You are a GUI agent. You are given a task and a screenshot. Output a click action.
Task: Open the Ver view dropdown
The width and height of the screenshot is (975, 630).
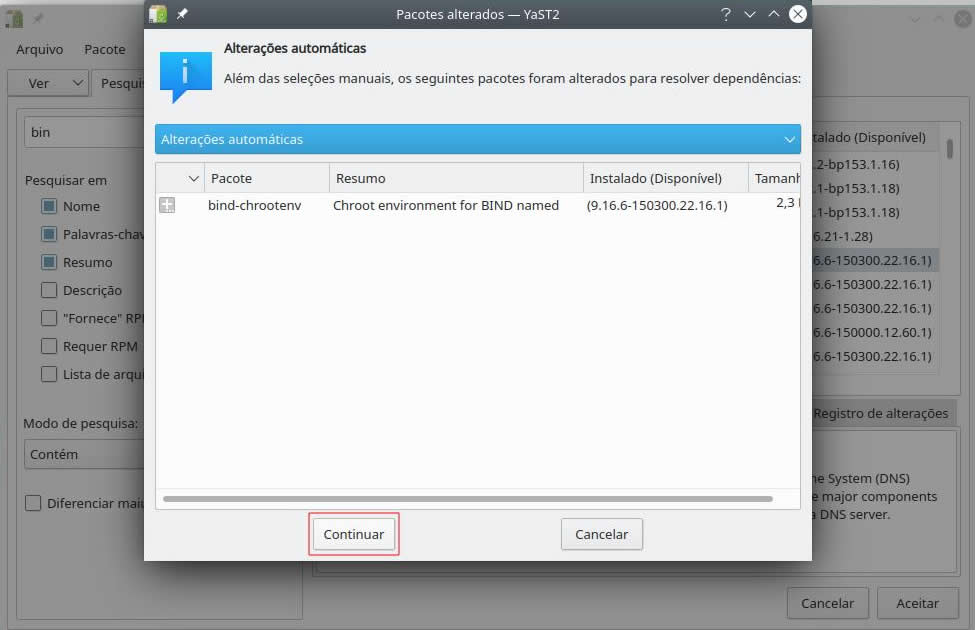click(48, 83)
